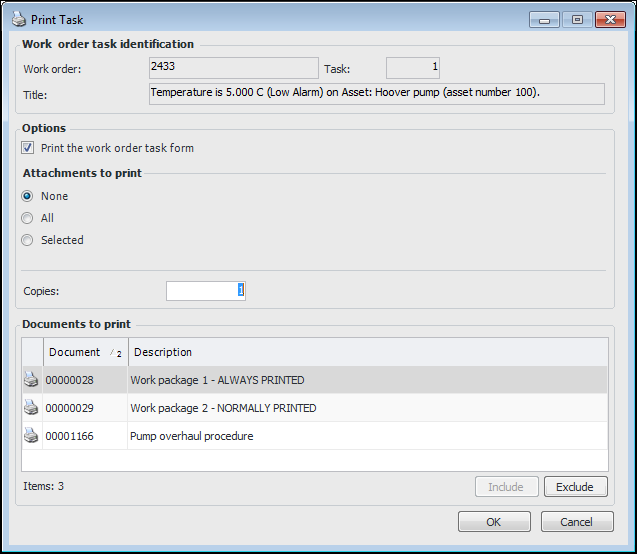This screenshot has width=637, height=554.
Task: Select document number 00000028
Action: (x=69, y=380)
